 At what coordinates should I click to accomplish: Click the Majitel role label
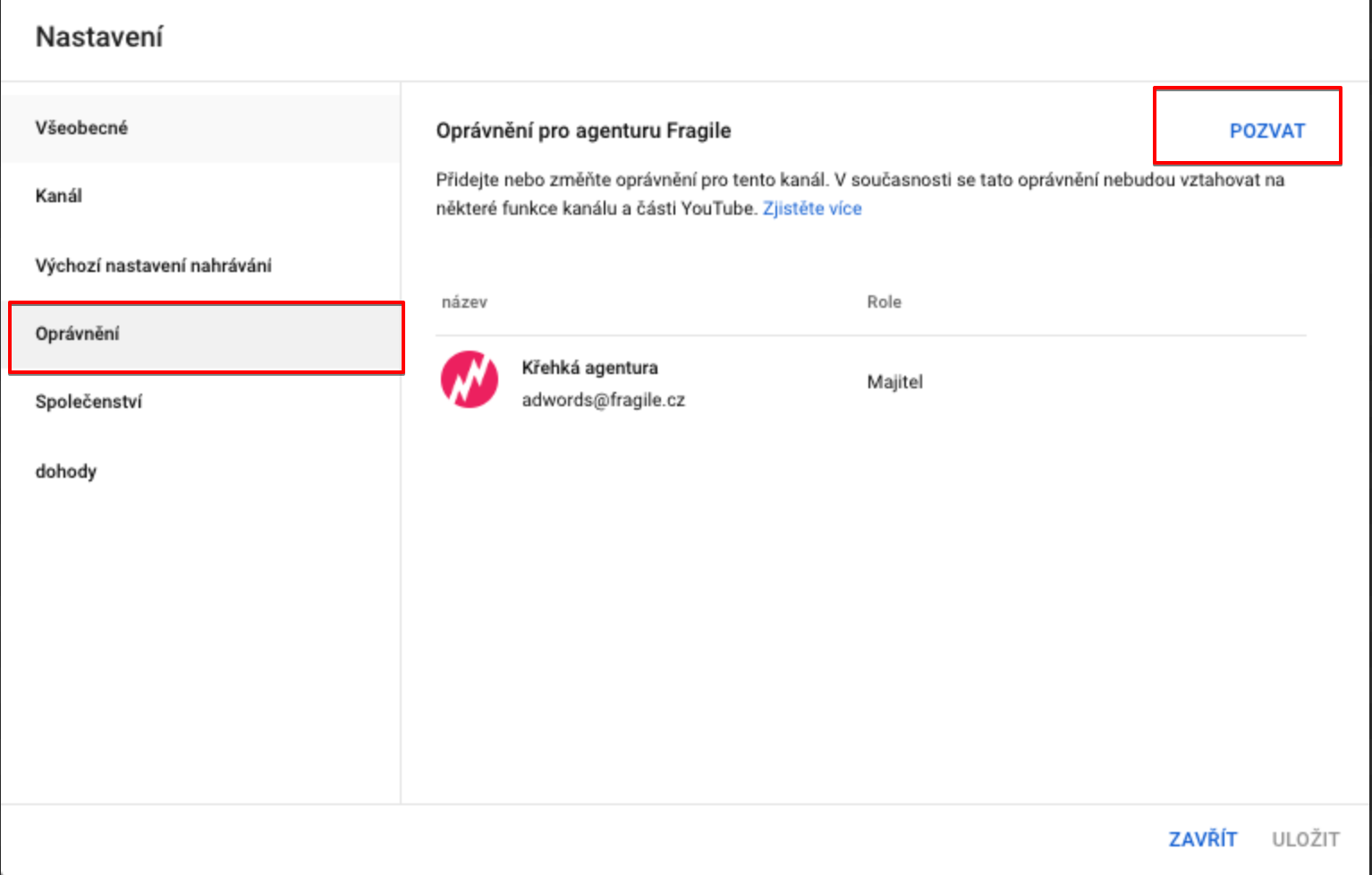(894, 382)
